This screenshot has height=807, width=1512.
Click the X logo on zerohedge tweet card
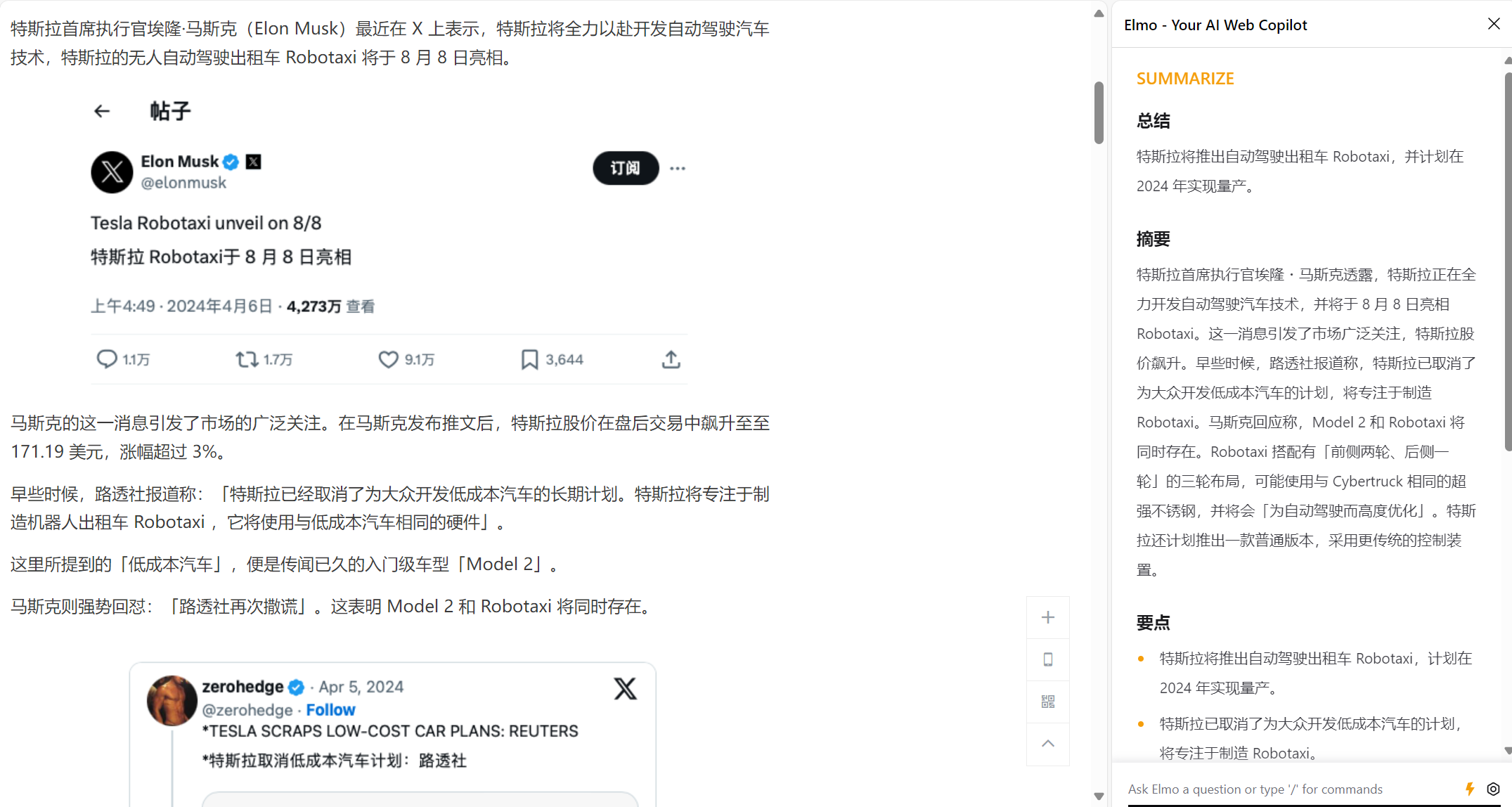click(x=625, y=688)
